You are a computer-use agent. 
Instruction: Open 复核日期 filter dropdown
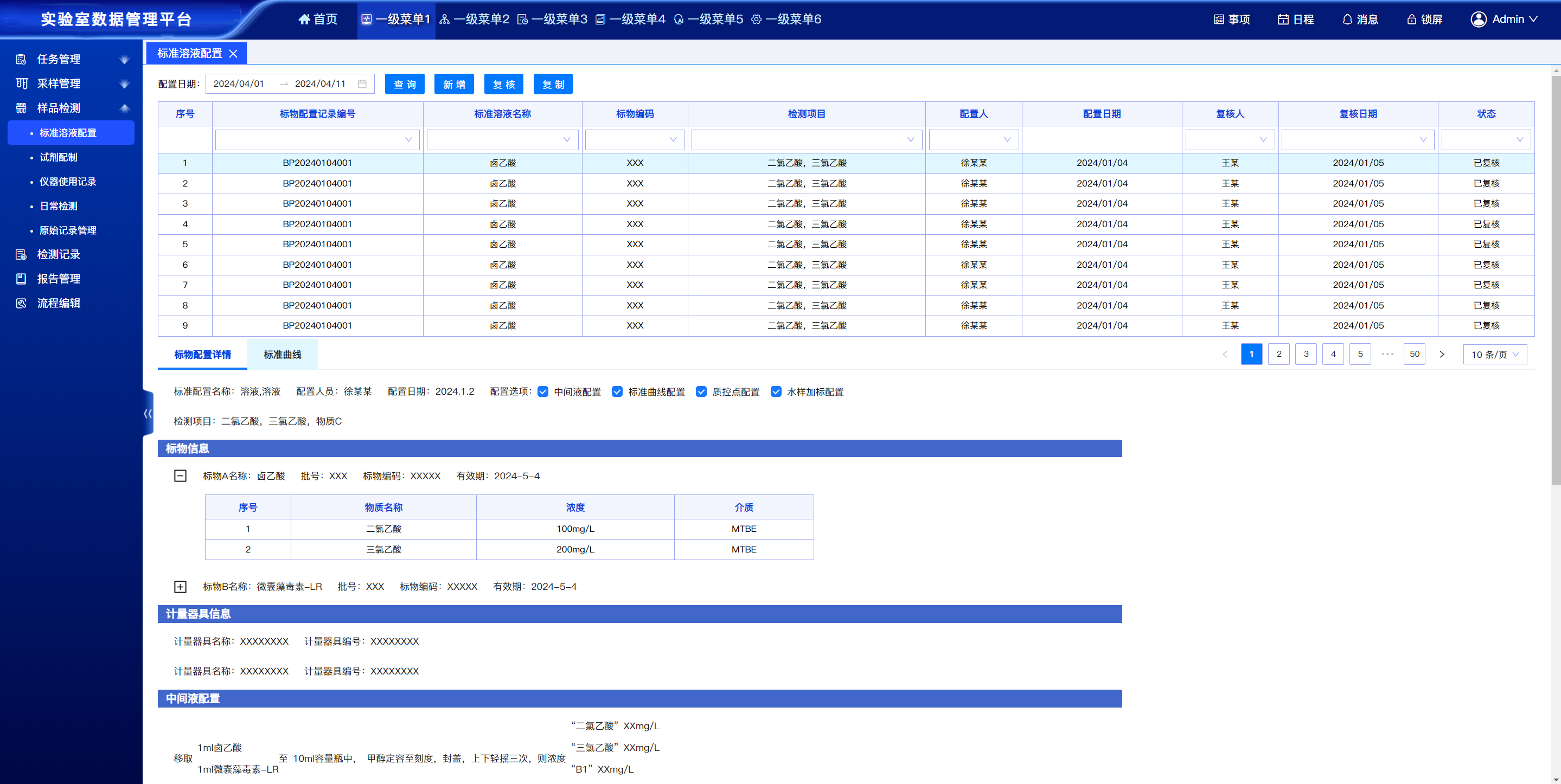[1358, 140]
